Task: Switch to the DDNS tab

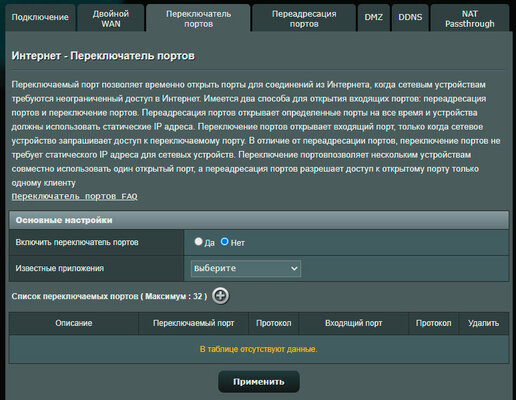Action: [x=410, y=18]
